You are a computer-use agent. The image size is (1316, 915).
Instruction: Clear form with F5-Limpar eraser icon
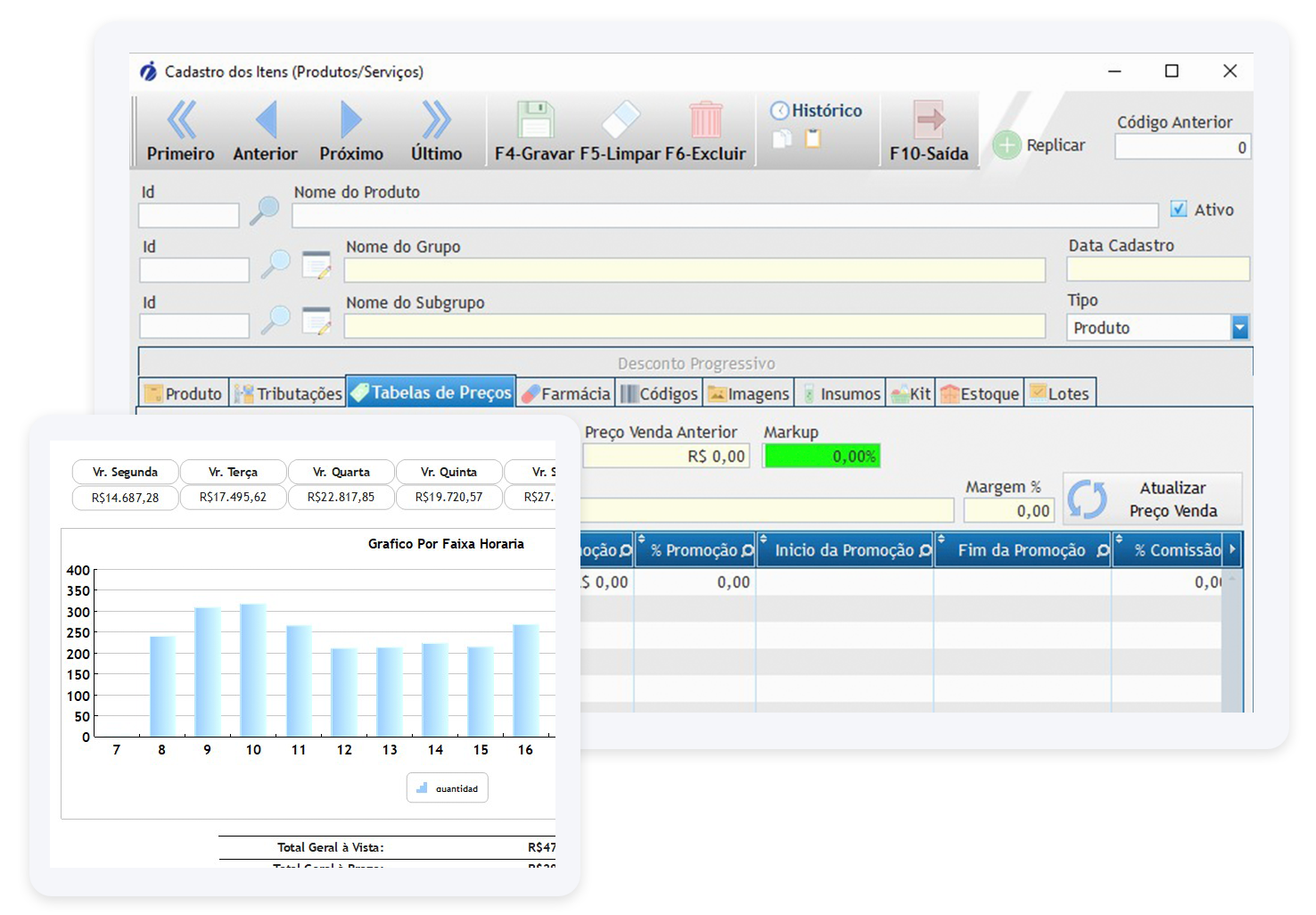621,120
